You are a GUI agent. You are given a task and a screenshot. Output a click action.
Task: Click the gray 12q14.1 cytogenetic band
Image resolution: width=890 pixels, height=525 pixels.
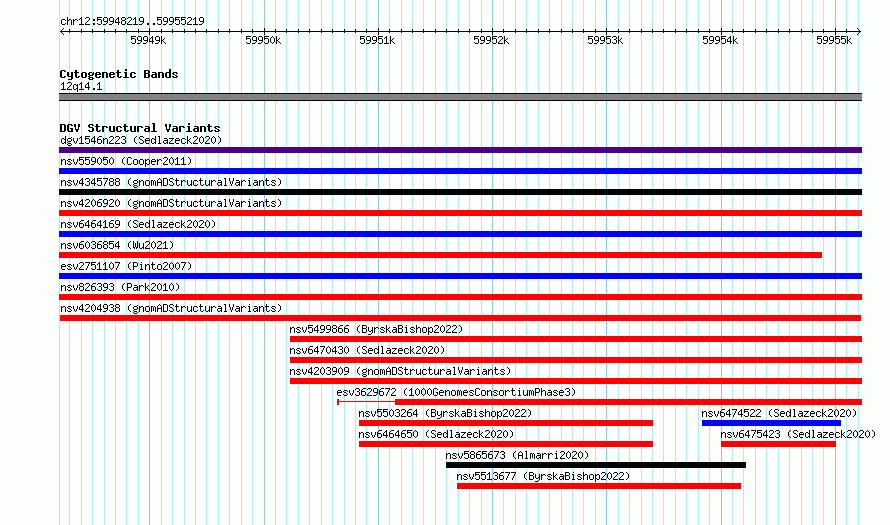(460, 97)
